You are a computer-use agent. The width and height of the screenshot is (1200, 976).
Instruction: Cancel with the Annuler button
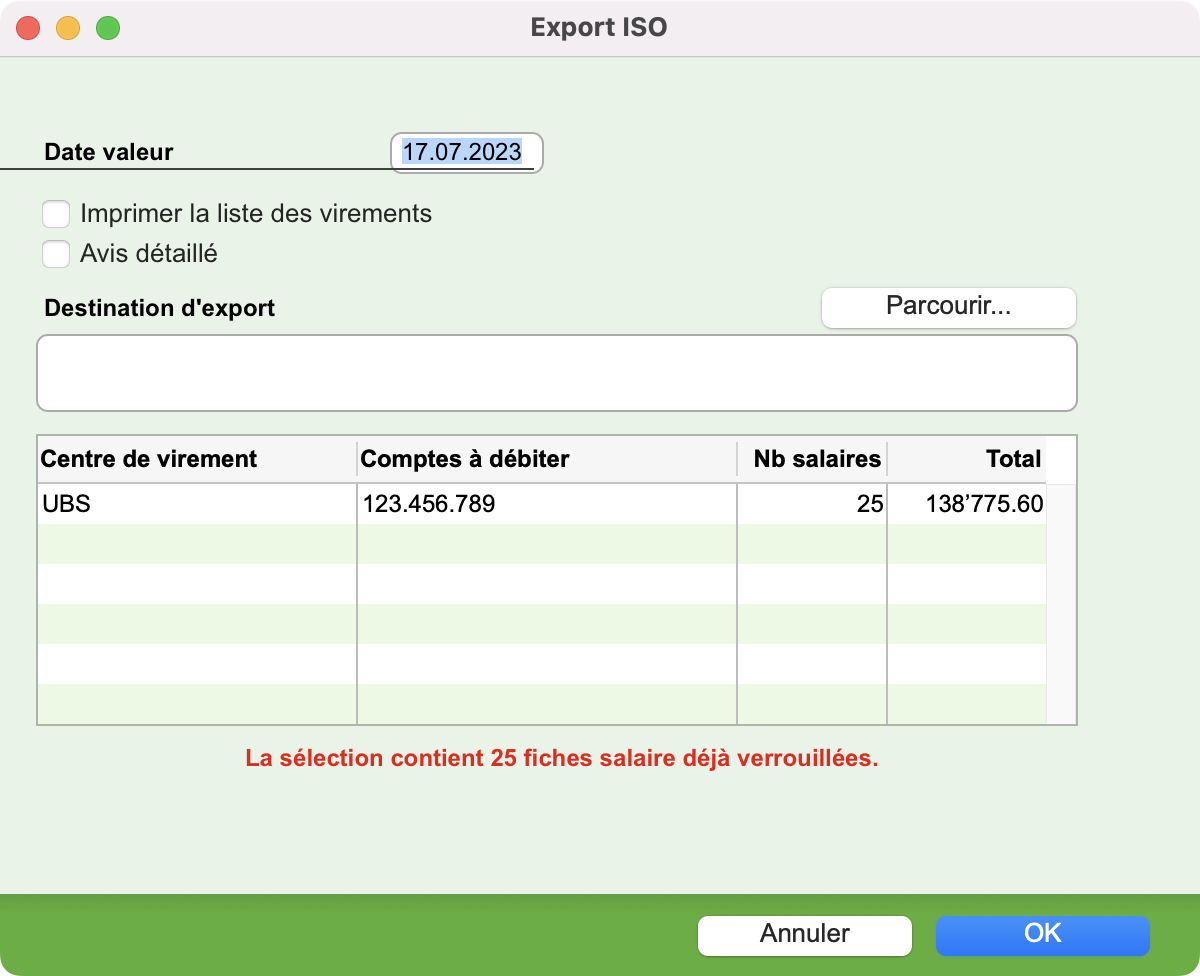coord(804,935)
